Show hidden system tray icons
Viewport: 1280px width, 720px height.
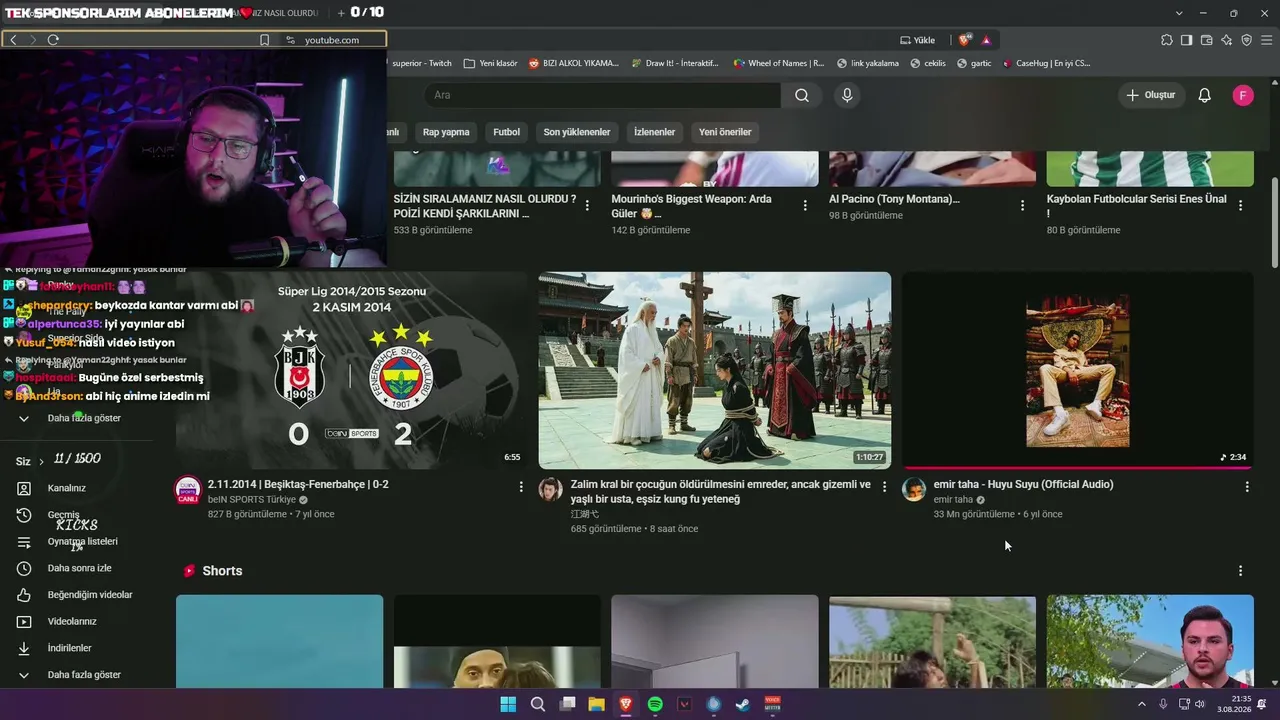click(x=1142, y=704)
